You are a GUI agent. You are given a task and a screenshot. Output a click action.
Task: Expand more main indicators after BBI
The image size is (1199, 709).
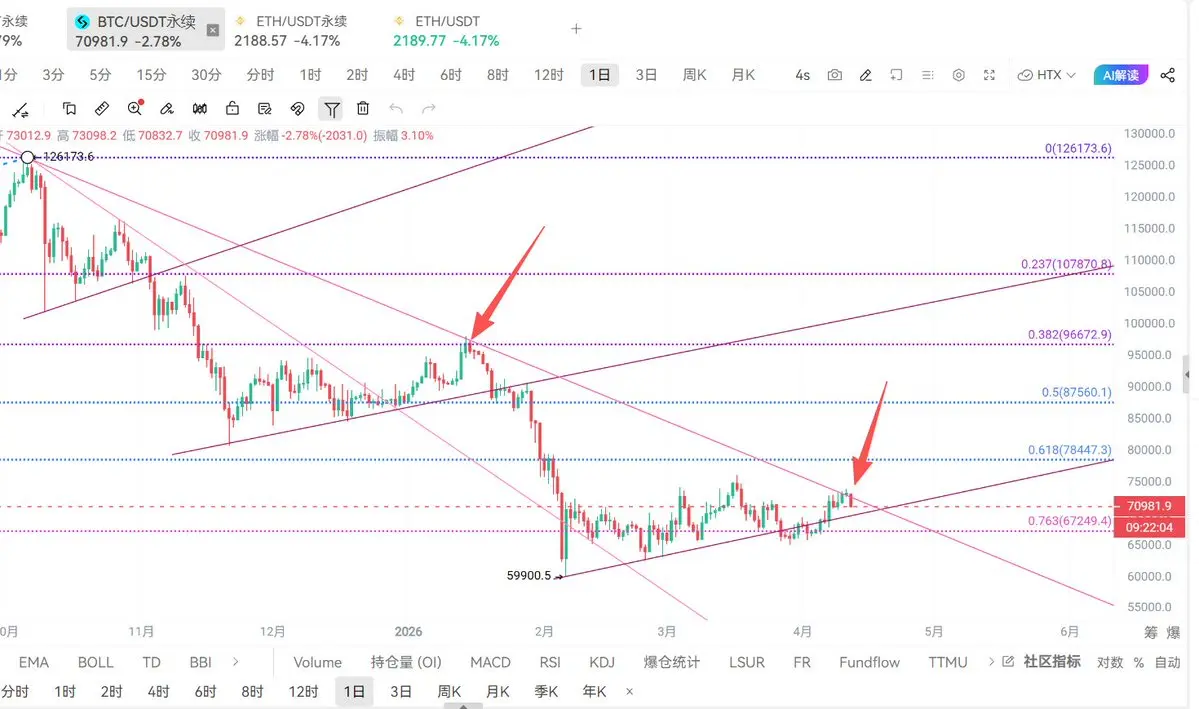tap(236, 662)
